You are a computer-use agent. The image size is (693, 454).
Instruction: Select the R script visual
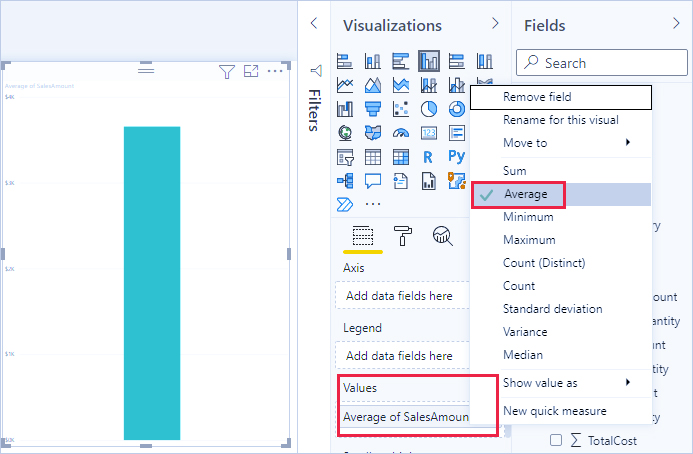(x=428, y=157)
